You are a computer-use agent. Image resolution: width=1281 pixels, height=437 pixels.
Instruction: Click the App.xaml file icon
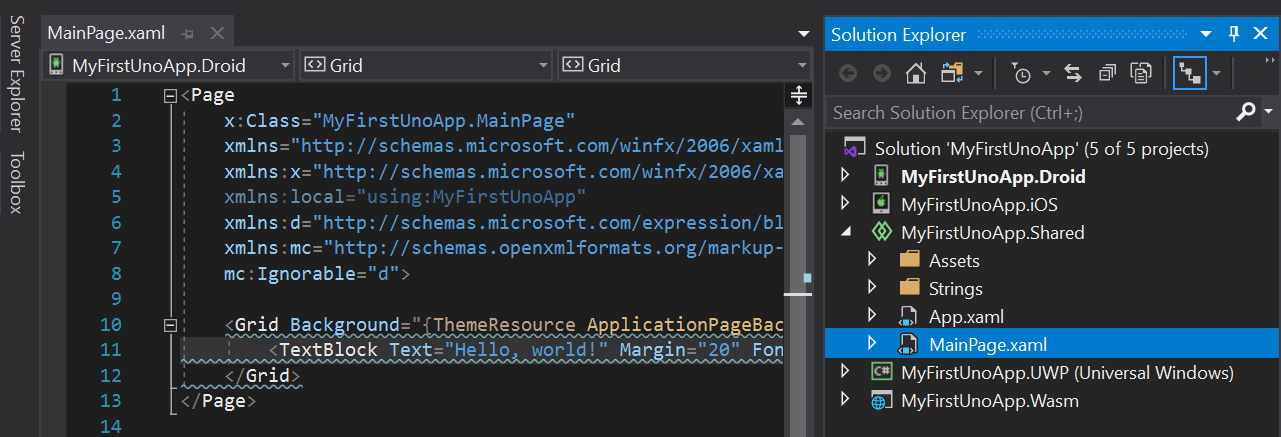click(909, 317)
